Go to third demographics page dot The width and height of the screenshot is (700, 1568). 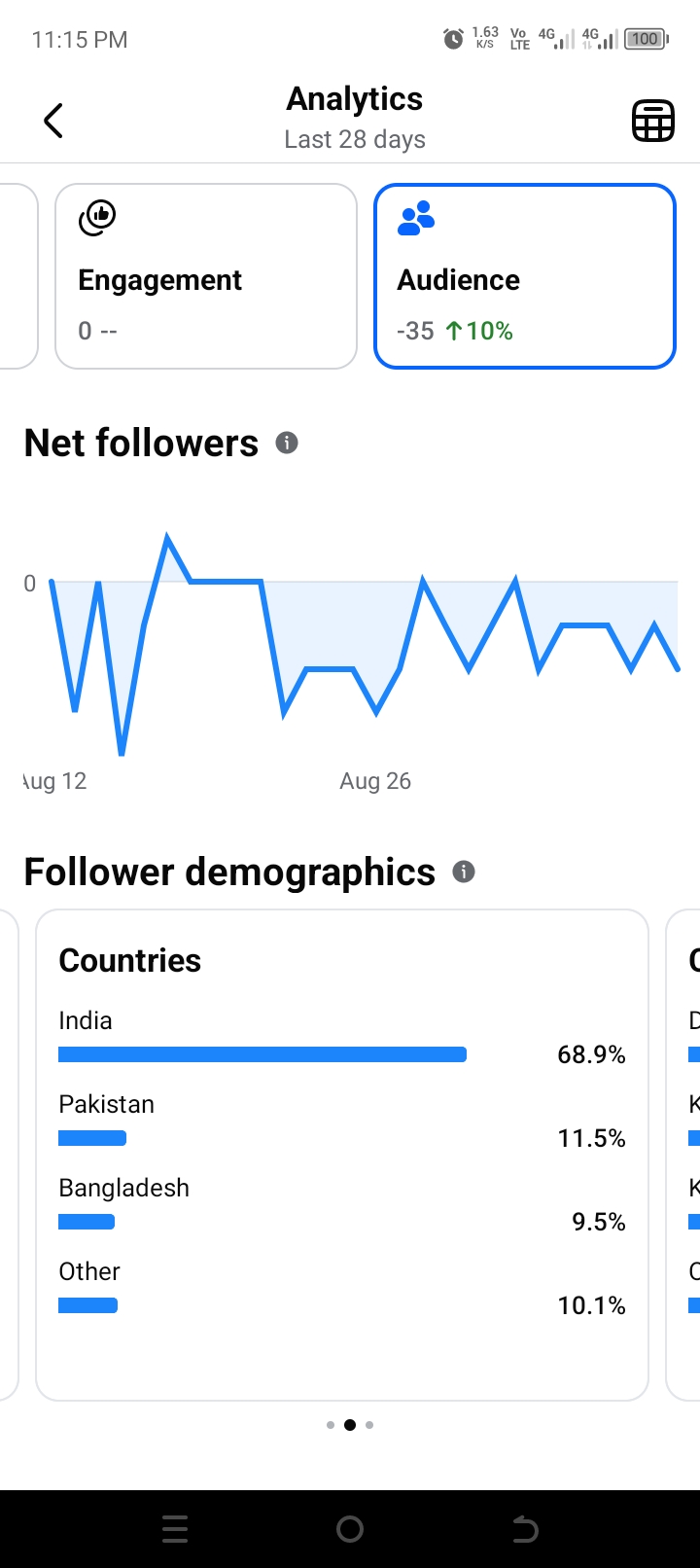tap(369, 1425)
